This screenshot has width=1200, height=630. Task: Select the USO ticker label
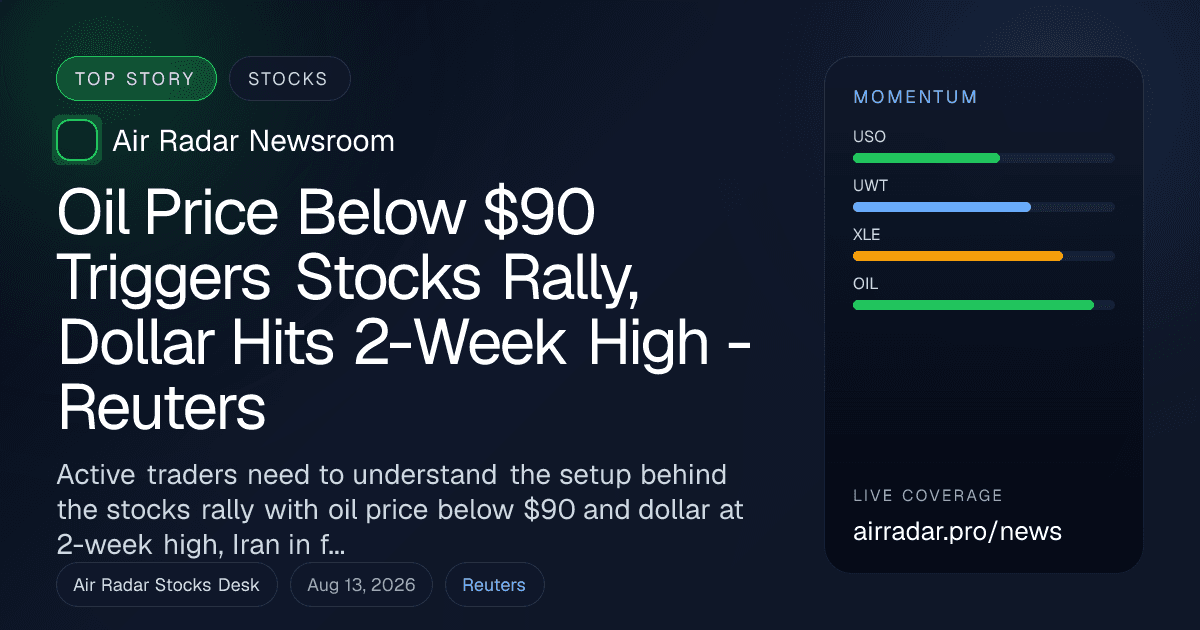click(x=869, y=137)
